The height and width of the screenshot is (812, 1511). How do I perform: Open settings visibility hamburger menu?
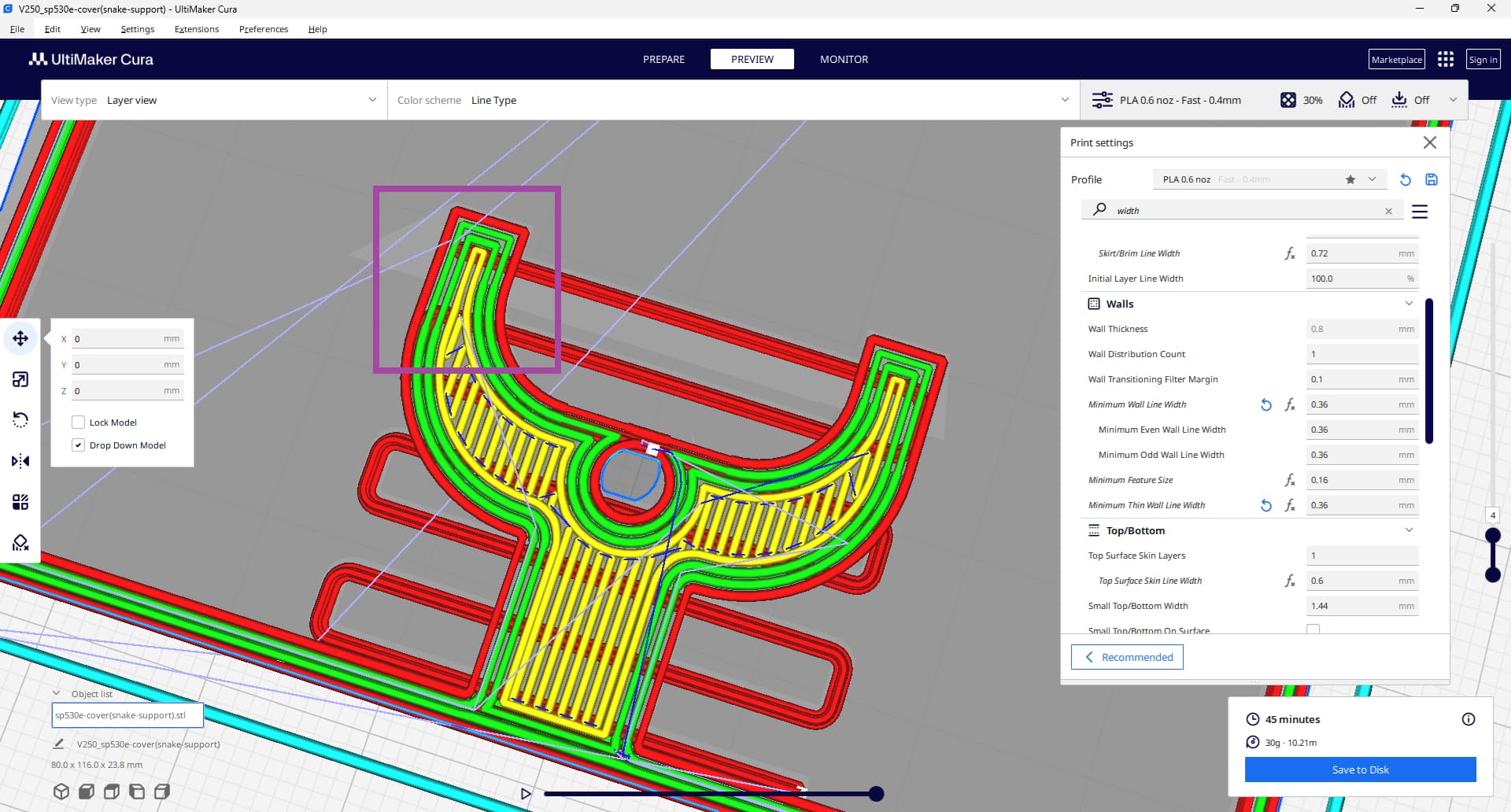coord(1420,211)
